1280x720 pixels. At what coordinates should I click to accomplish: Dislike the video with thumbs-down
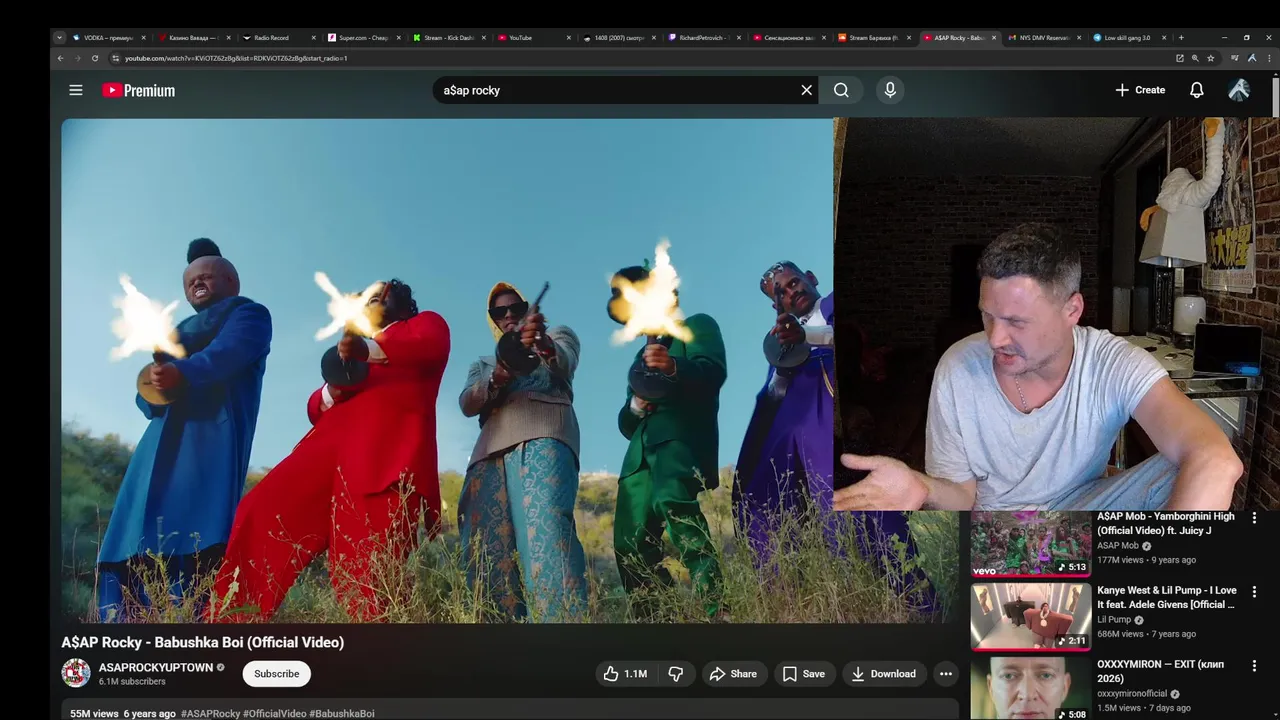[676, 674]
